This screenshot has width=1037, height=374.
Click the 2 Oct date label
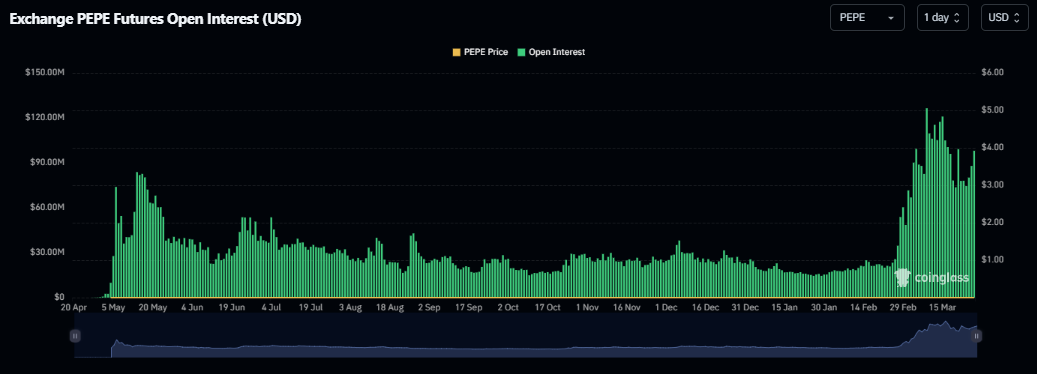[509, 308]
